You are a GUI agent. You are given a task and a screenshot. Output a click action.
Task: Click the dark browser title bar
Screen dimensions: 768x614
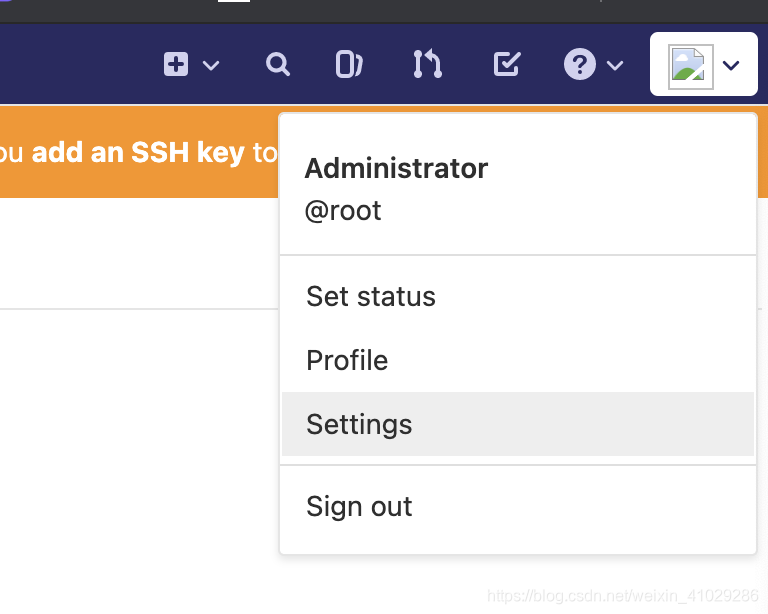click(384, 11)
